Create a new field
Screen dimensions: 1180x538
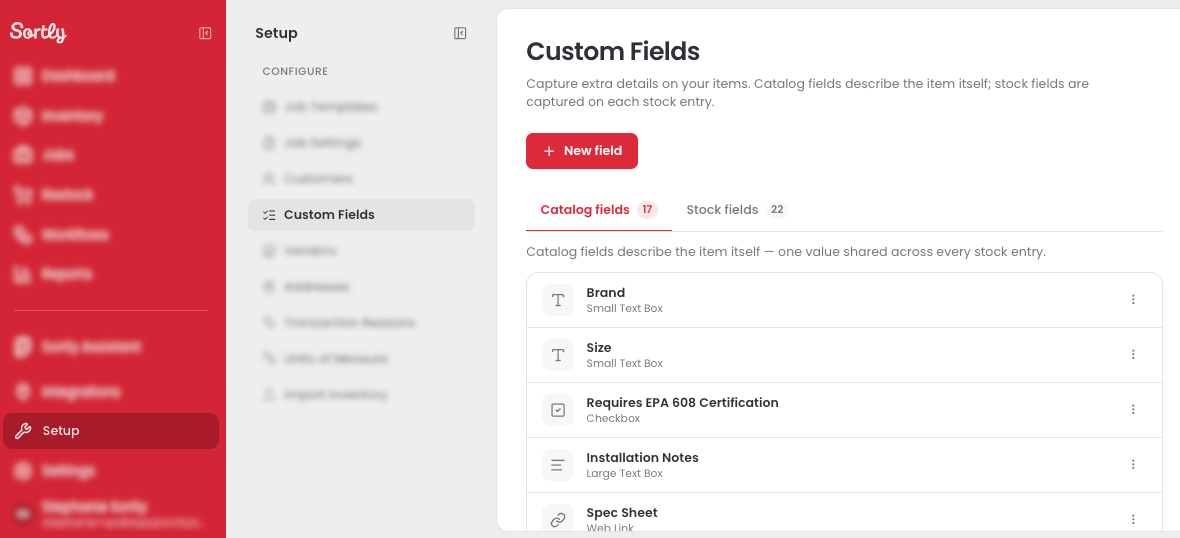582,151
